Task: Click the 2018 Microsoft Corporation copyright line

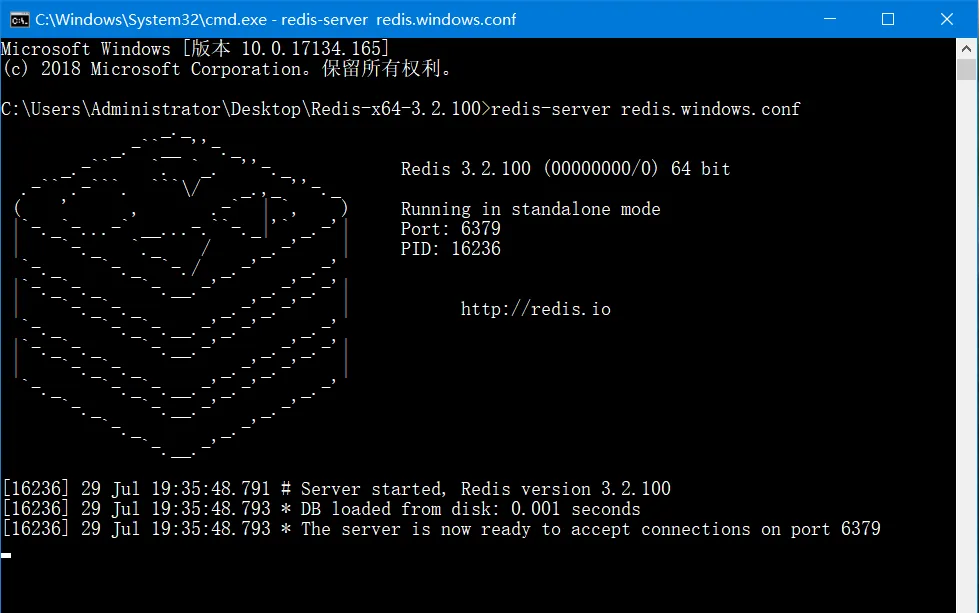Action: [227, 69]
